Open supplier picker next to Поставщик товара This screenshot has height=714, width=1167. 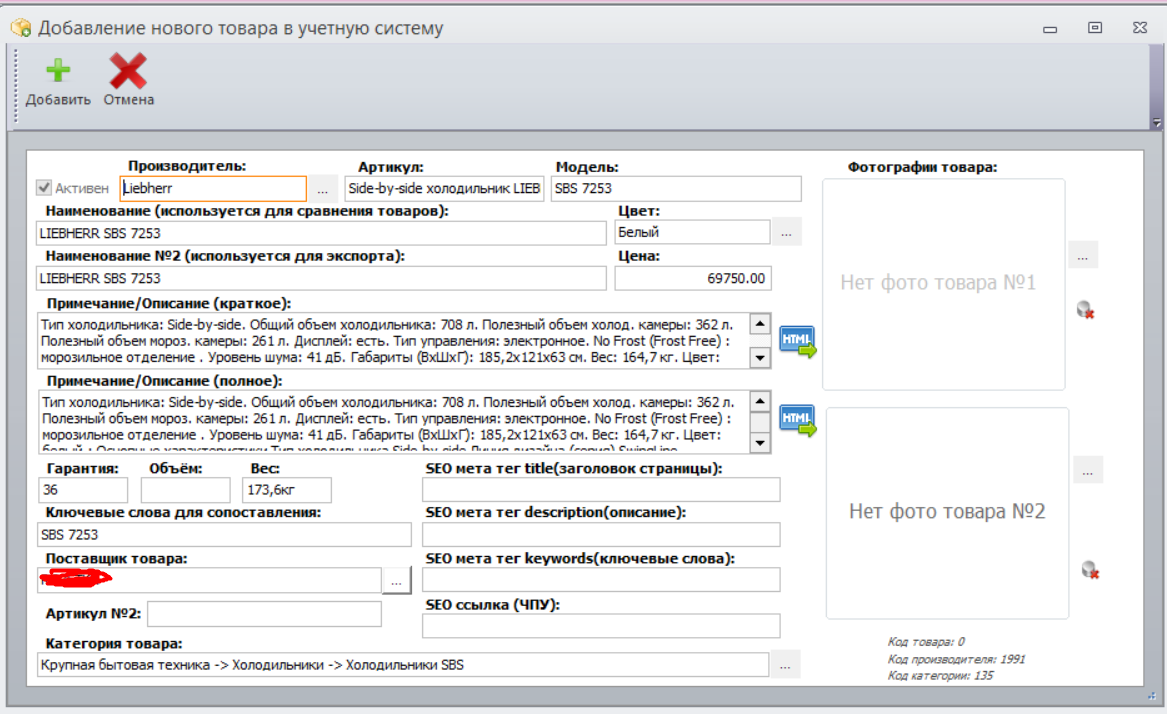tap(396, 580)
